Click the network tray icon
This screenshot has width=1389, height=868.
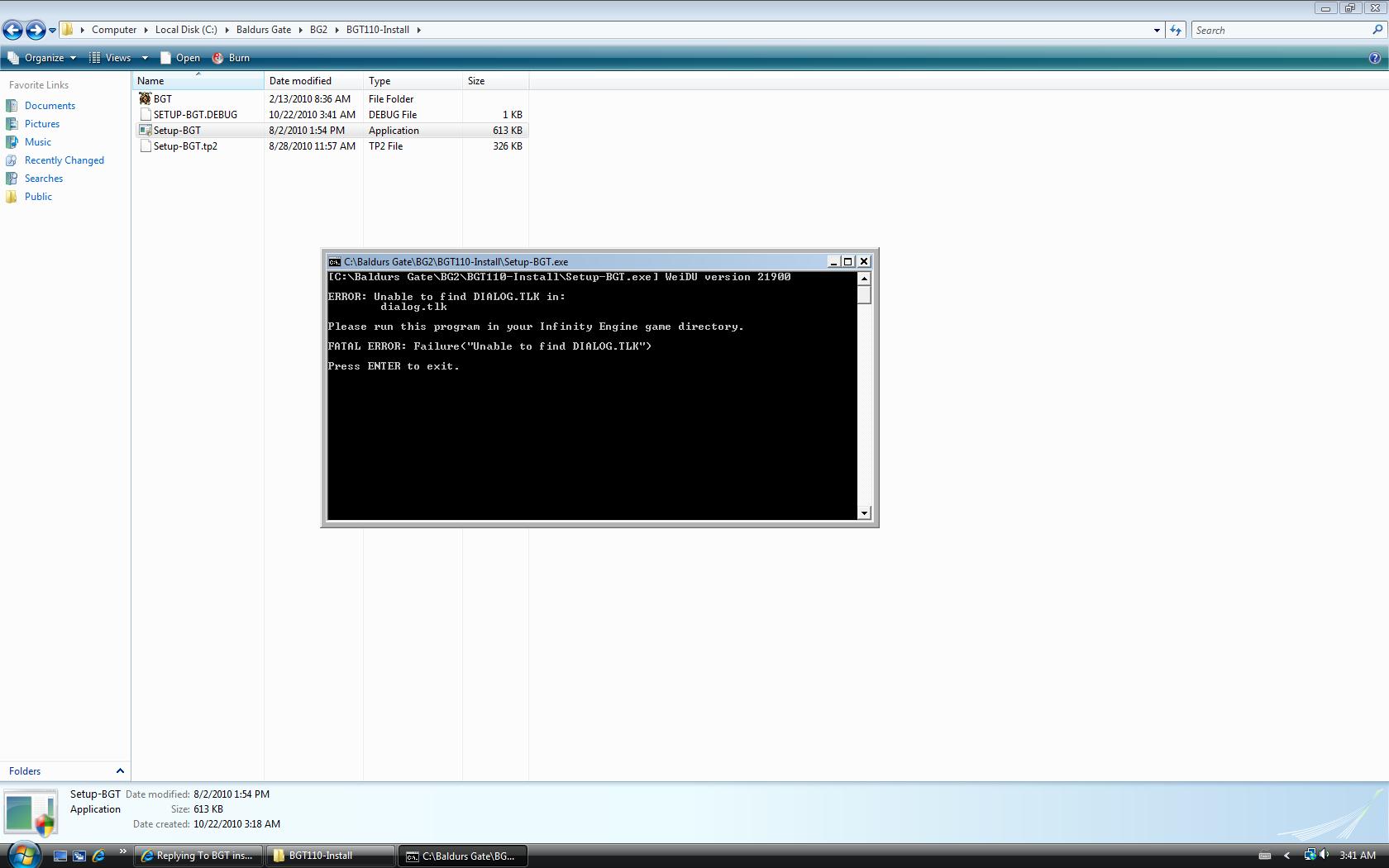pyautogui.click(x=1310, y=855)
